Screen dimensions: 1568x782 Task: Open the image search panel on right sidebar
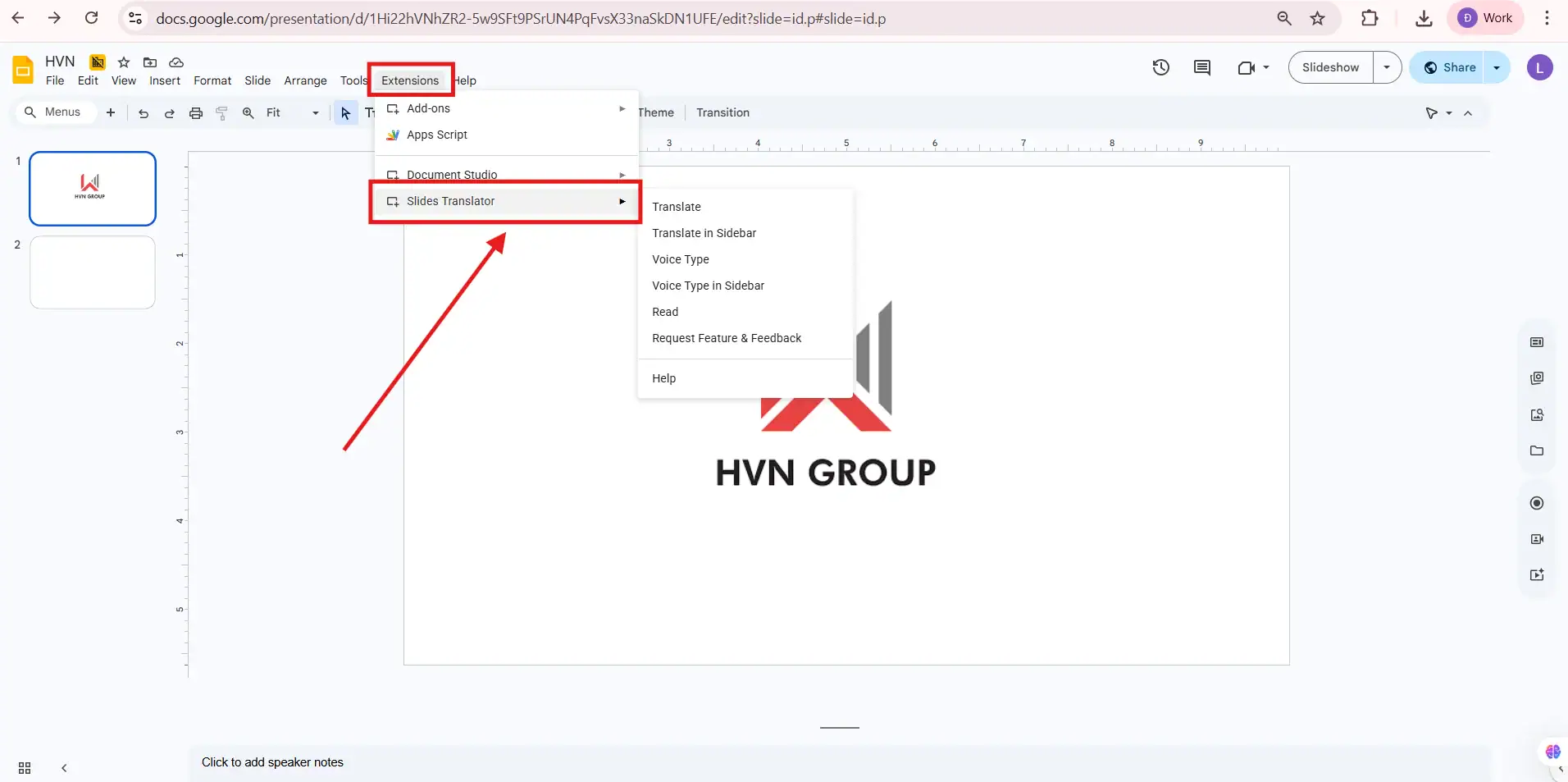(x=1538, y=415)
